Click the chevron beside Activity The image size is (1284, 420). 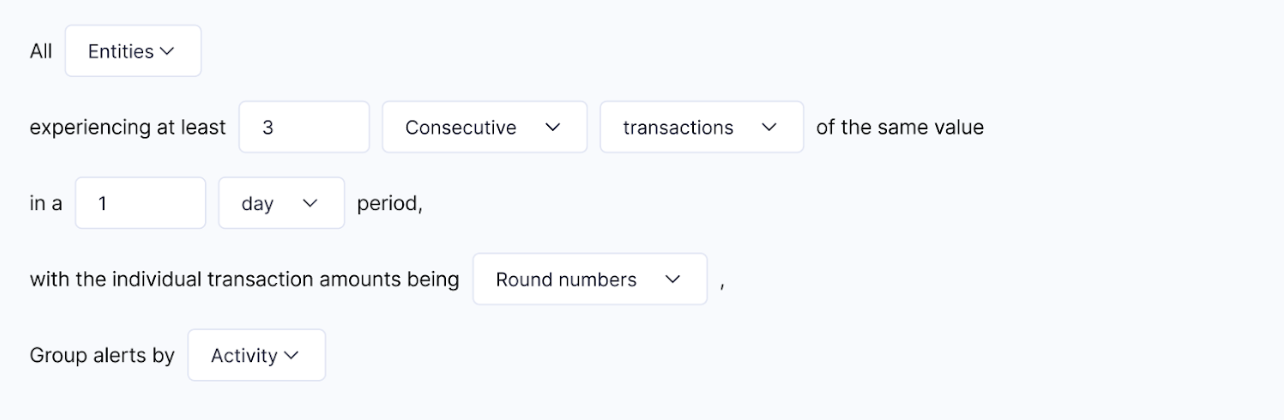(291, 355)
